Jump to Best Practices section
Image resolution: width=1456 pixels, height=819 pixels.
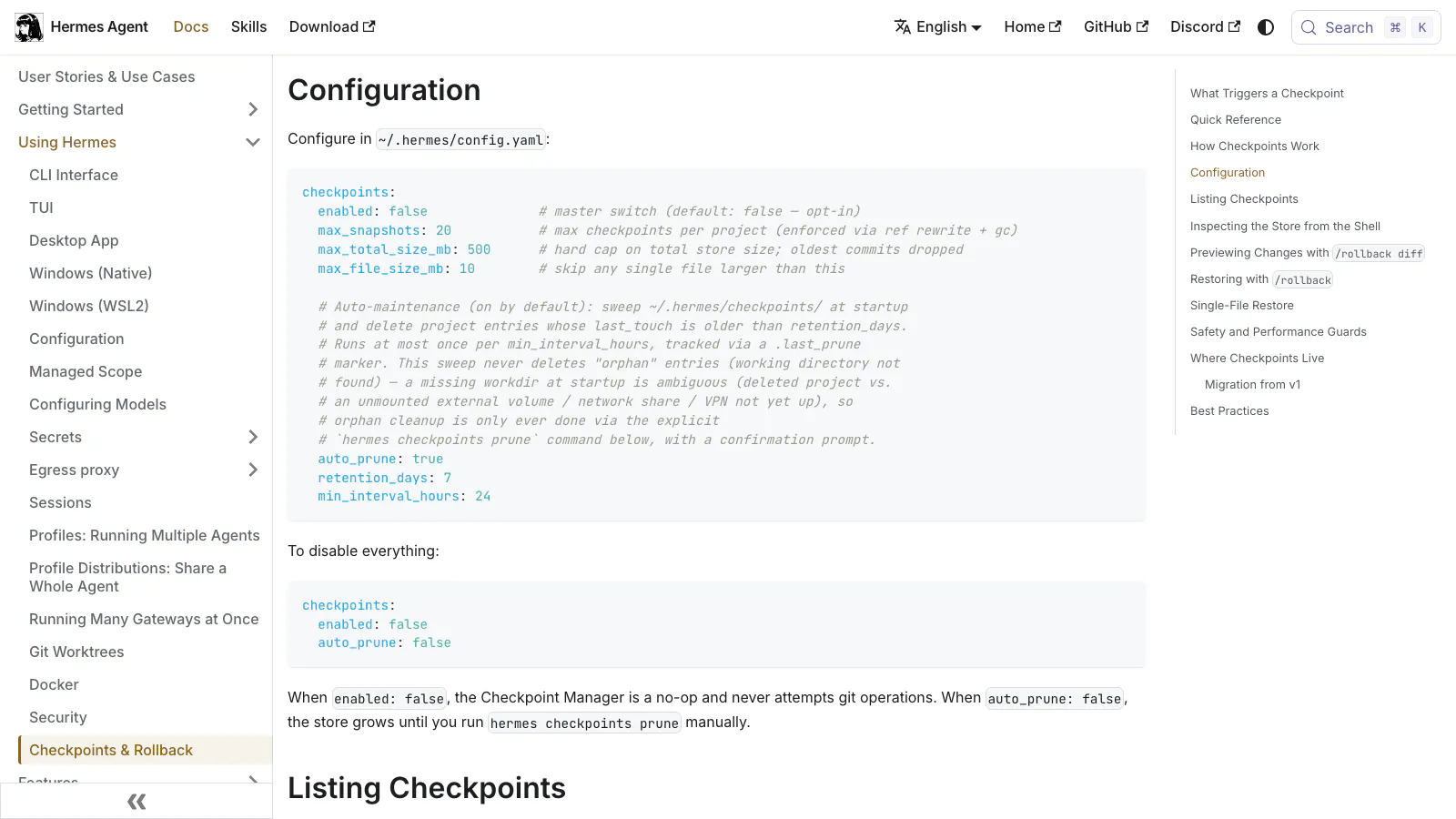1229,410
